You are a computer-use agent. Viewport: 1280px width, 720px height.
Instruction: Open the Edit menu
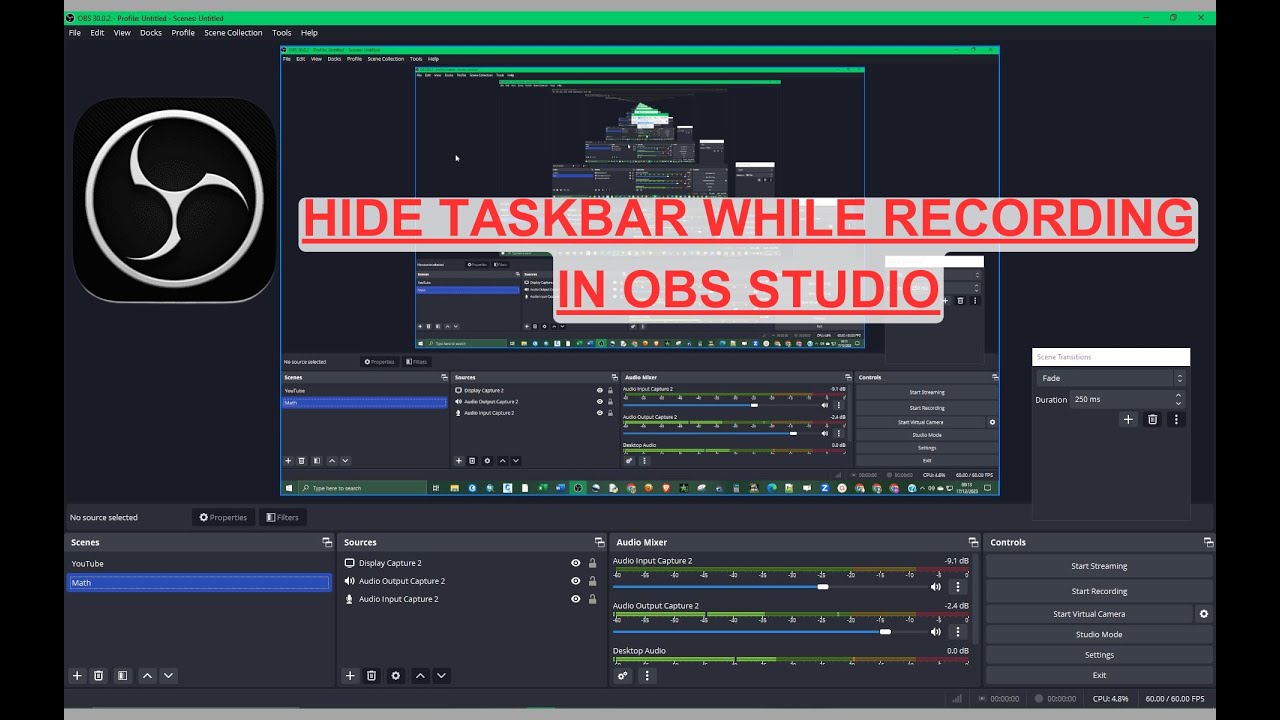coord(97,33)
